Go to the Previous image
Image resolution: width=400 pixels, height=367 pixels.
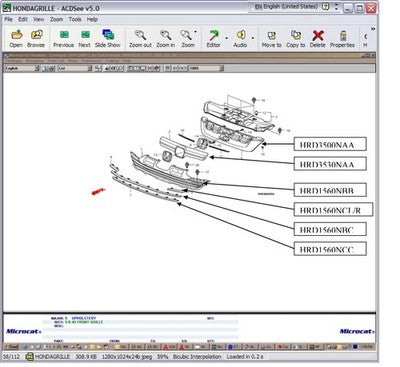(x=63, y=38)
